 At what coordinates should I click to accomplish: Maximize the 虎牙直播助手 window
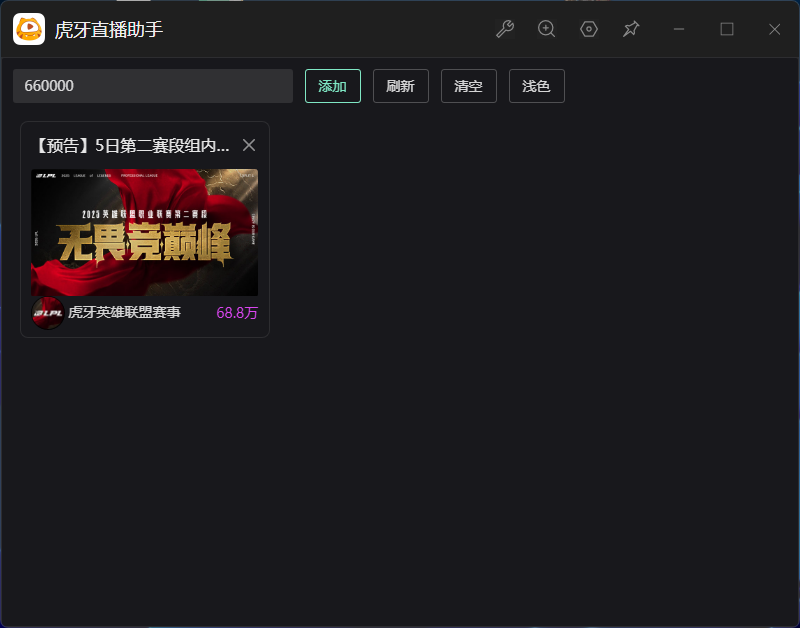(727, 29)
